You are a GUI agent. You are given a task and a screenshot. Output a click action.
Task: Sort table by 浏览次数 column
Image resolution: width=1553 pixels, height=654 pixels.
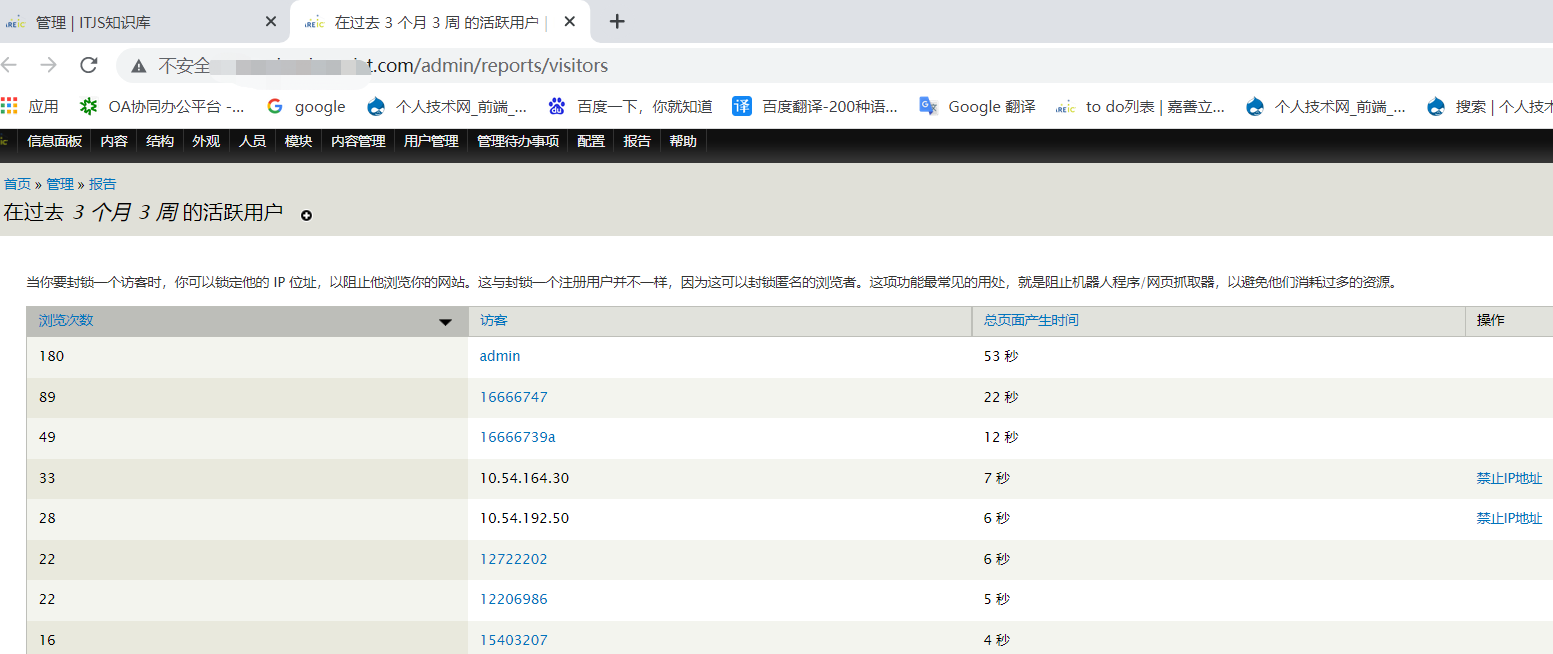tap(66, 321)
